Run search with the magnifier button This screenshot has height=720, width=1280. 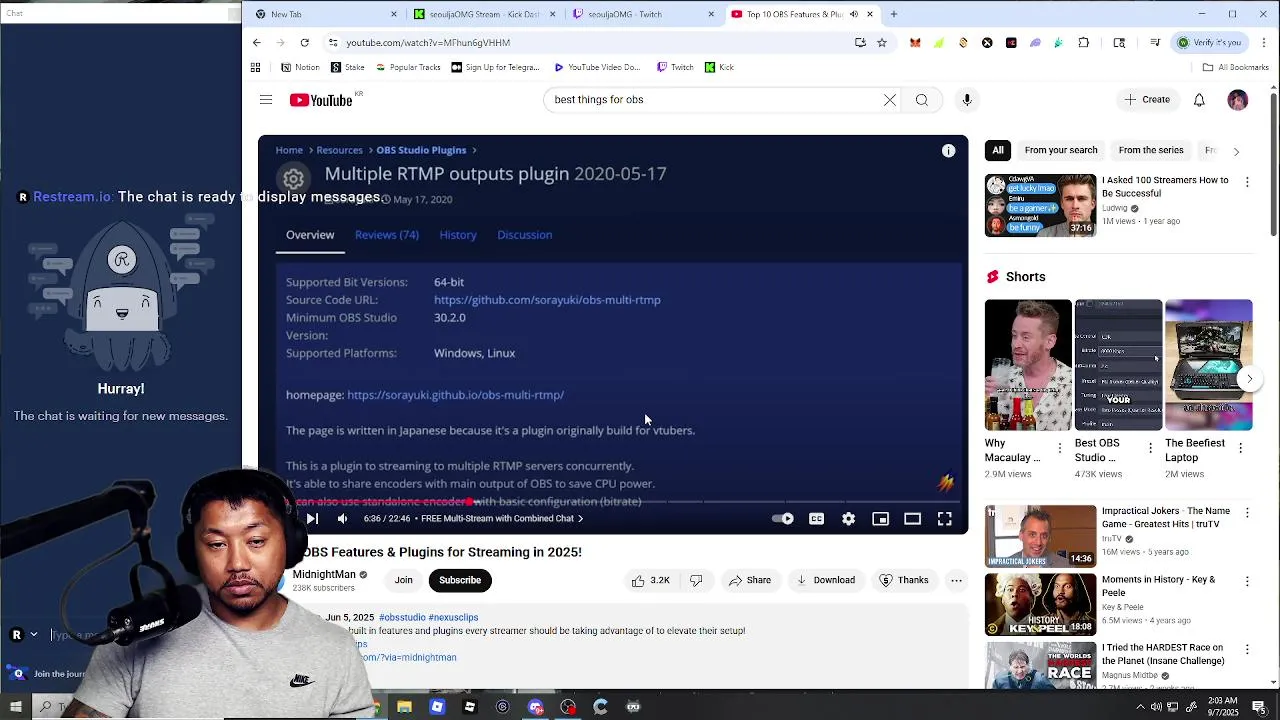click(922, 100)
